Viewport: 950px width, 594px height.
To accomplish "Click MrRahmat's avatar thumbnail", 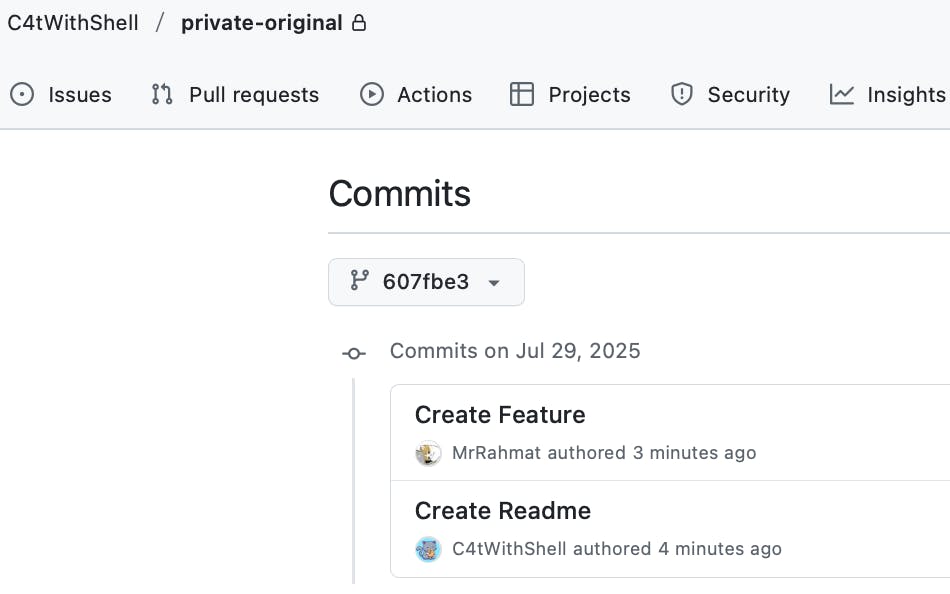I will (428, 453).
